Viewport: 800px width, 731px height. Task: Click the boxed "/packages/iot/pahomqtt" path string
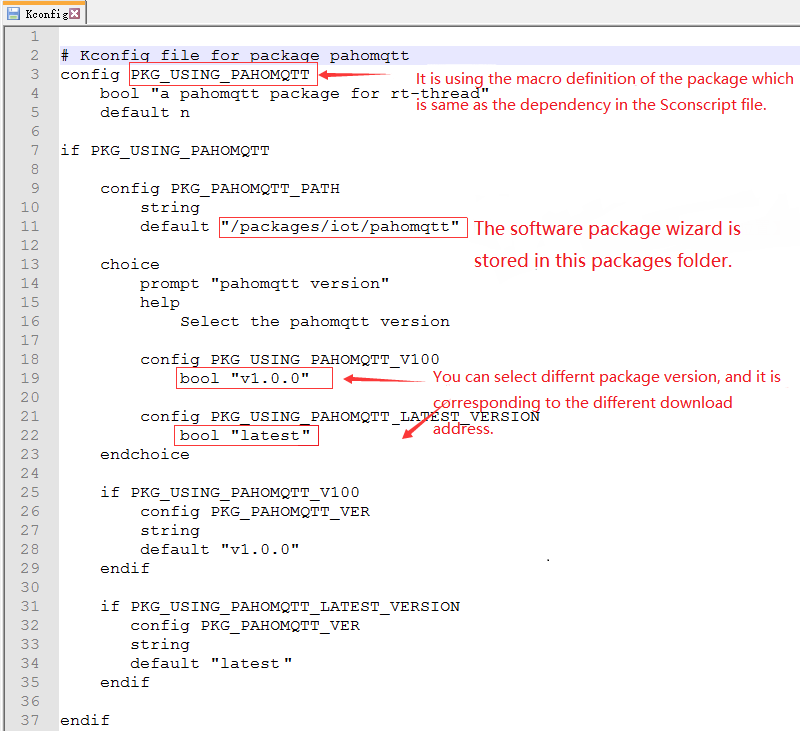343,227
